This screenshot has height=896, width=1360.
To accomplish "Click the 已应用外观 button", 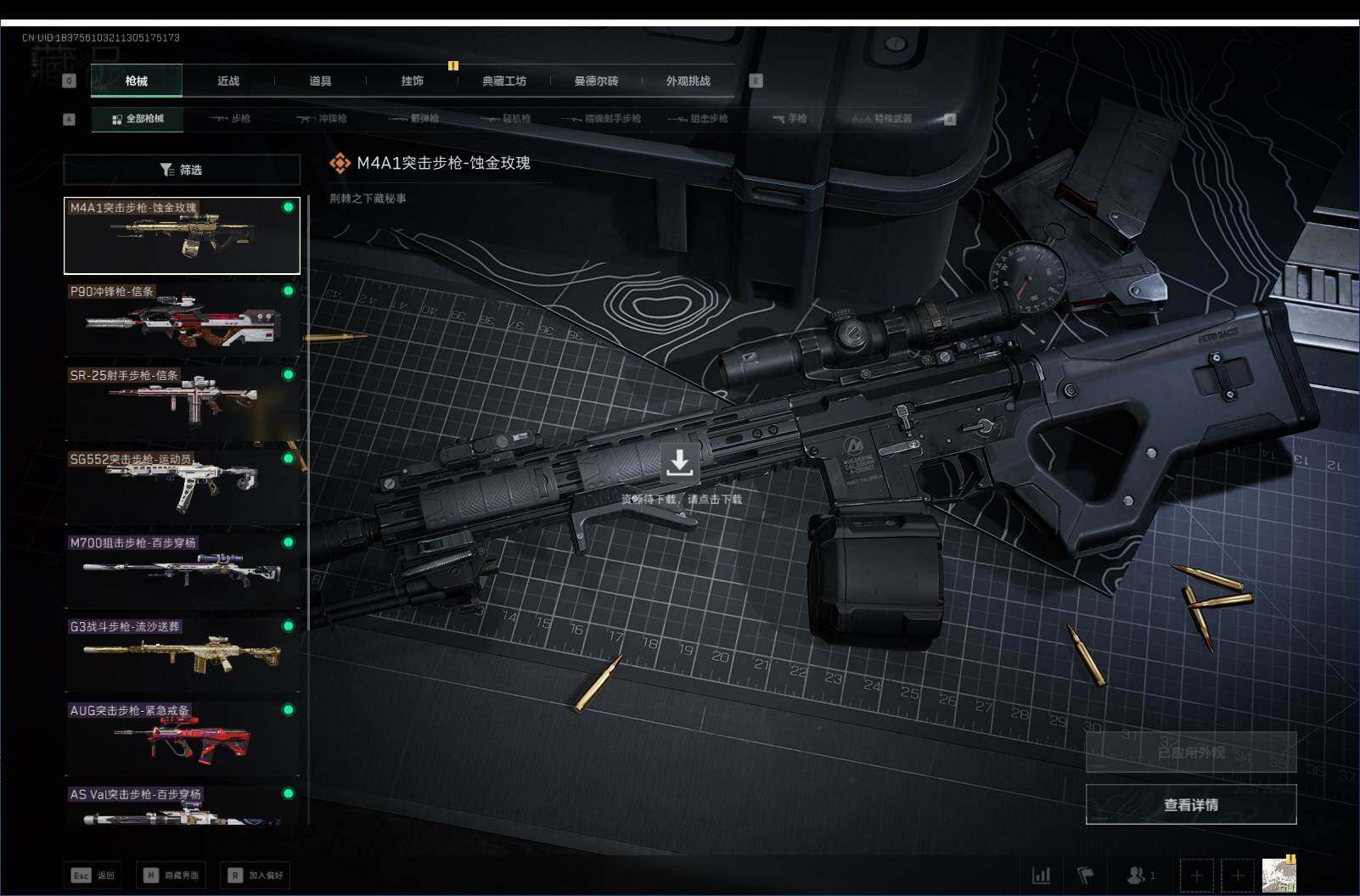I will [x=1191, y=753].
